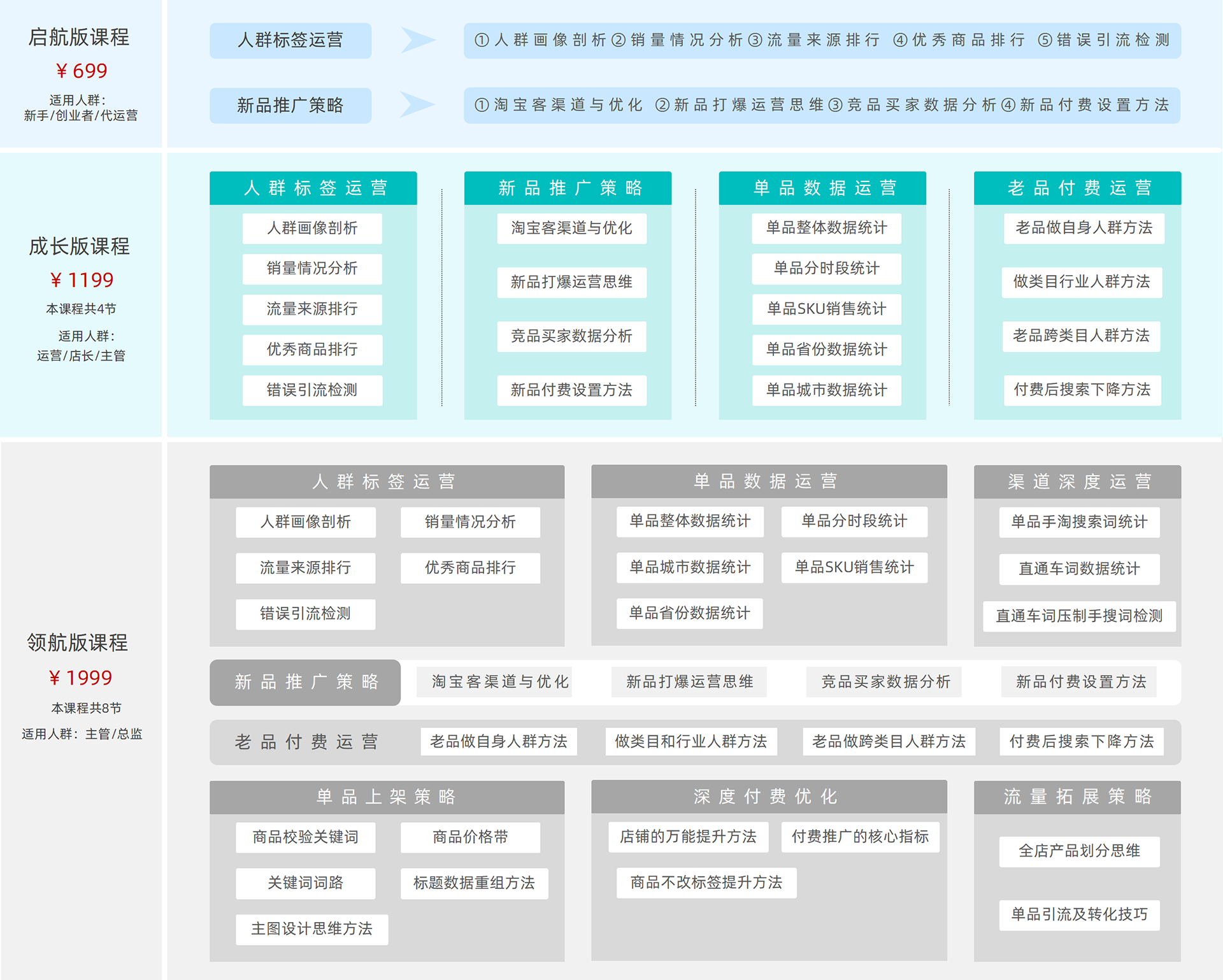1223x980 pixels.
Task: Select 商品不改标签提升方法 item
Action: 706,883
